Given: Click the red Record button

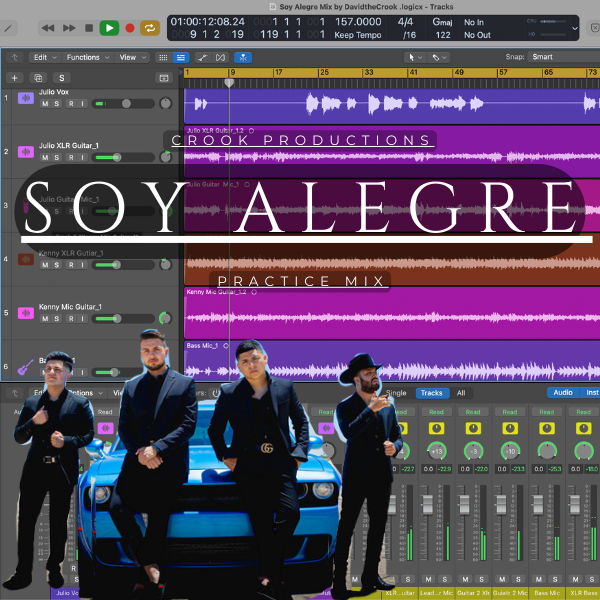Looking at the screenshot, I should [x=130, y=28].
